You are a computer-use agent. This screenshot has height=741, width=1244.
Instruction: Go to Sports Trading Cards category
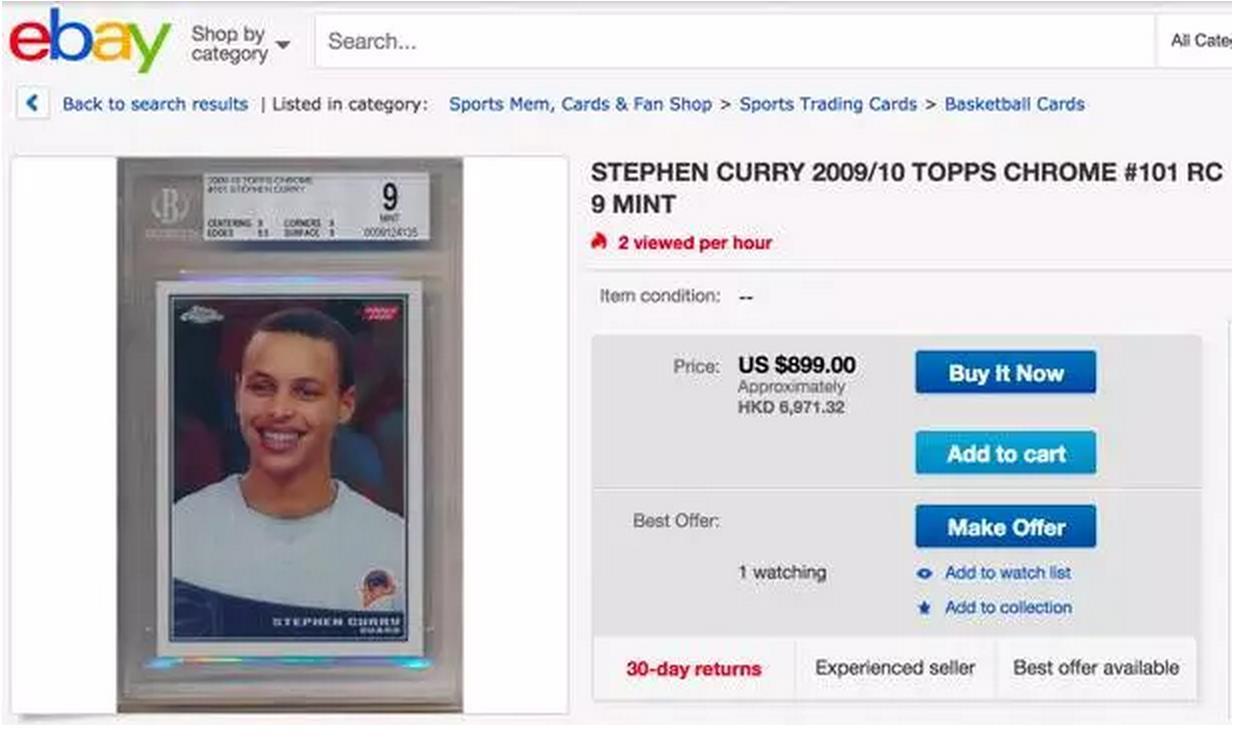click(828, 104)
